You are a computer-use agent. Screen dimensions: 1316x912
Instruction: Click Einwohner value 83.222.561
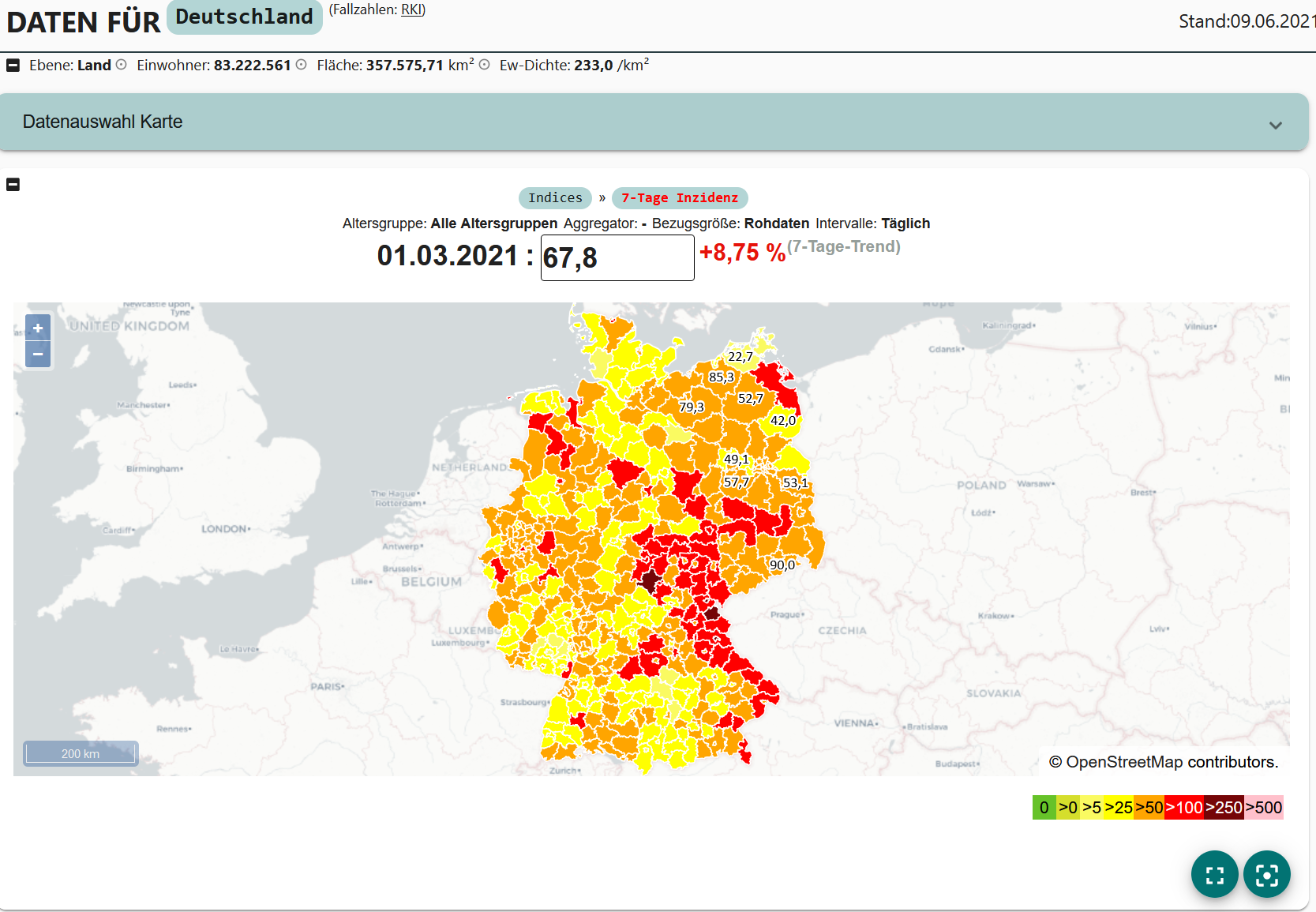(x=253, y=66)
